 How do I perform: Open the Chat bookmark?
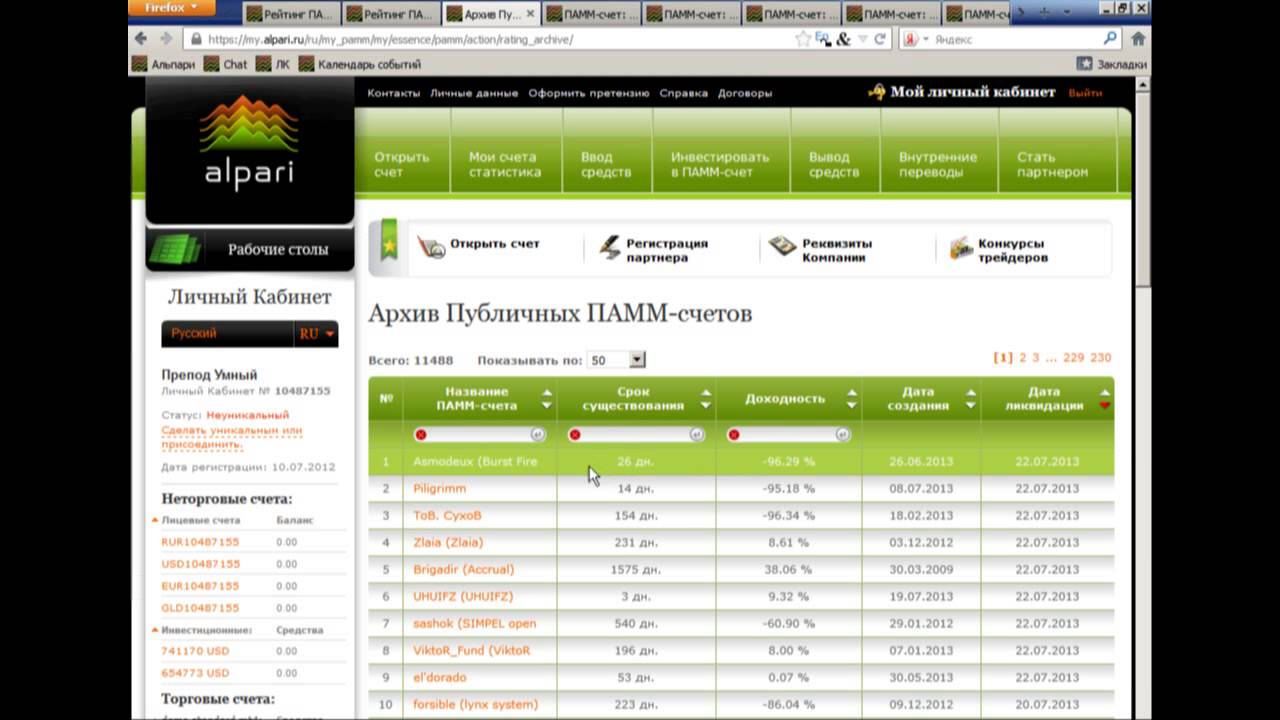(x=226, y=64)
